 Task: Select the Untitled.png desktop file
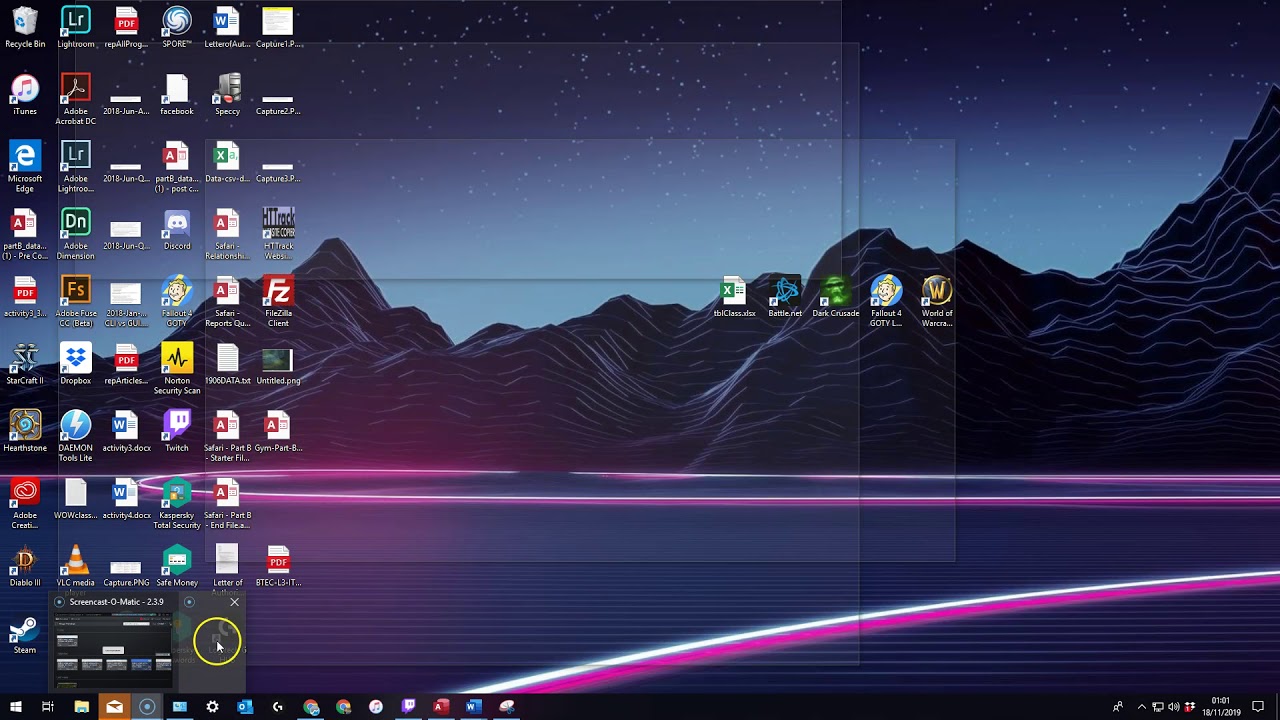click(278, 364)
